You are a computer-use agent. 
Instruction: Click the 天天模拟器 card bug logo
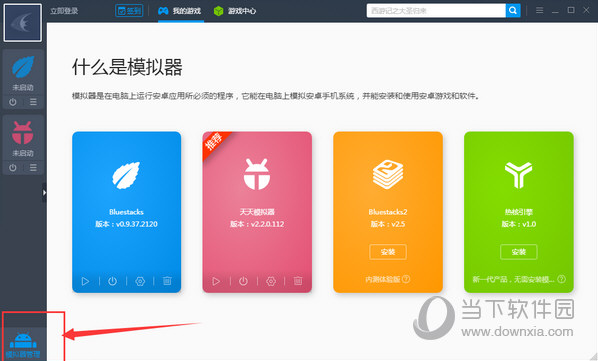[x=257, y=174]
